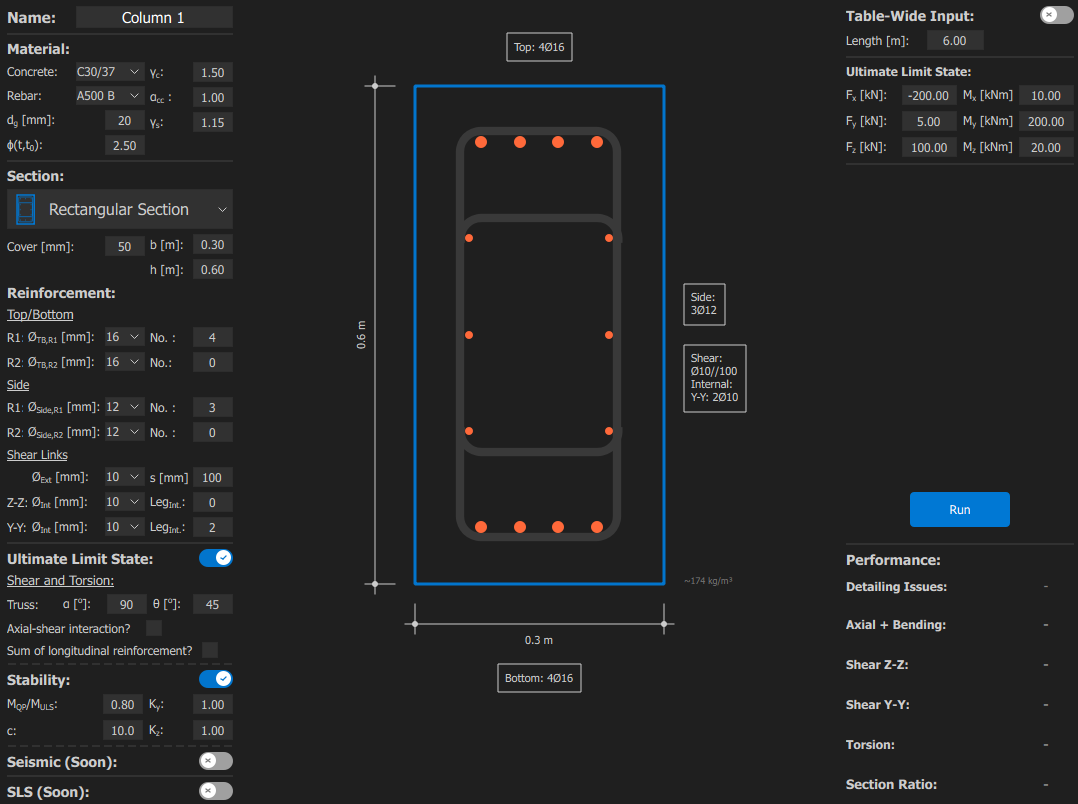This screenshot has width=1078, height=804.
Task: Click the Top: 4Ø16 diagram label
Action: click(x=539, y=47)
